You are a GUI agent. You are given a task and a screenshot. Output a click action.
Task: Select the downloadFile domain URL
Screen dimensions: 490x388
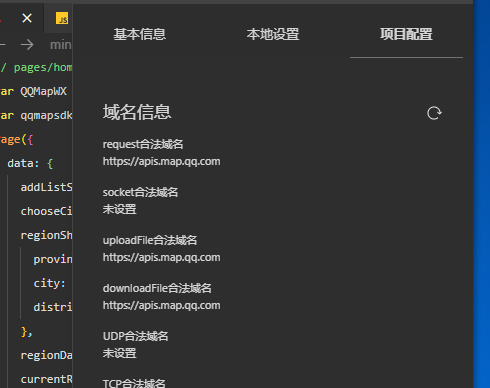point(162,305)
